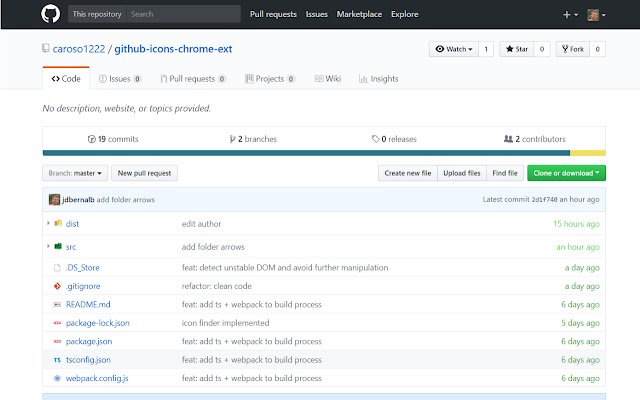View the 2 branches
Screen dimensions: 640x400
point(253,139)
